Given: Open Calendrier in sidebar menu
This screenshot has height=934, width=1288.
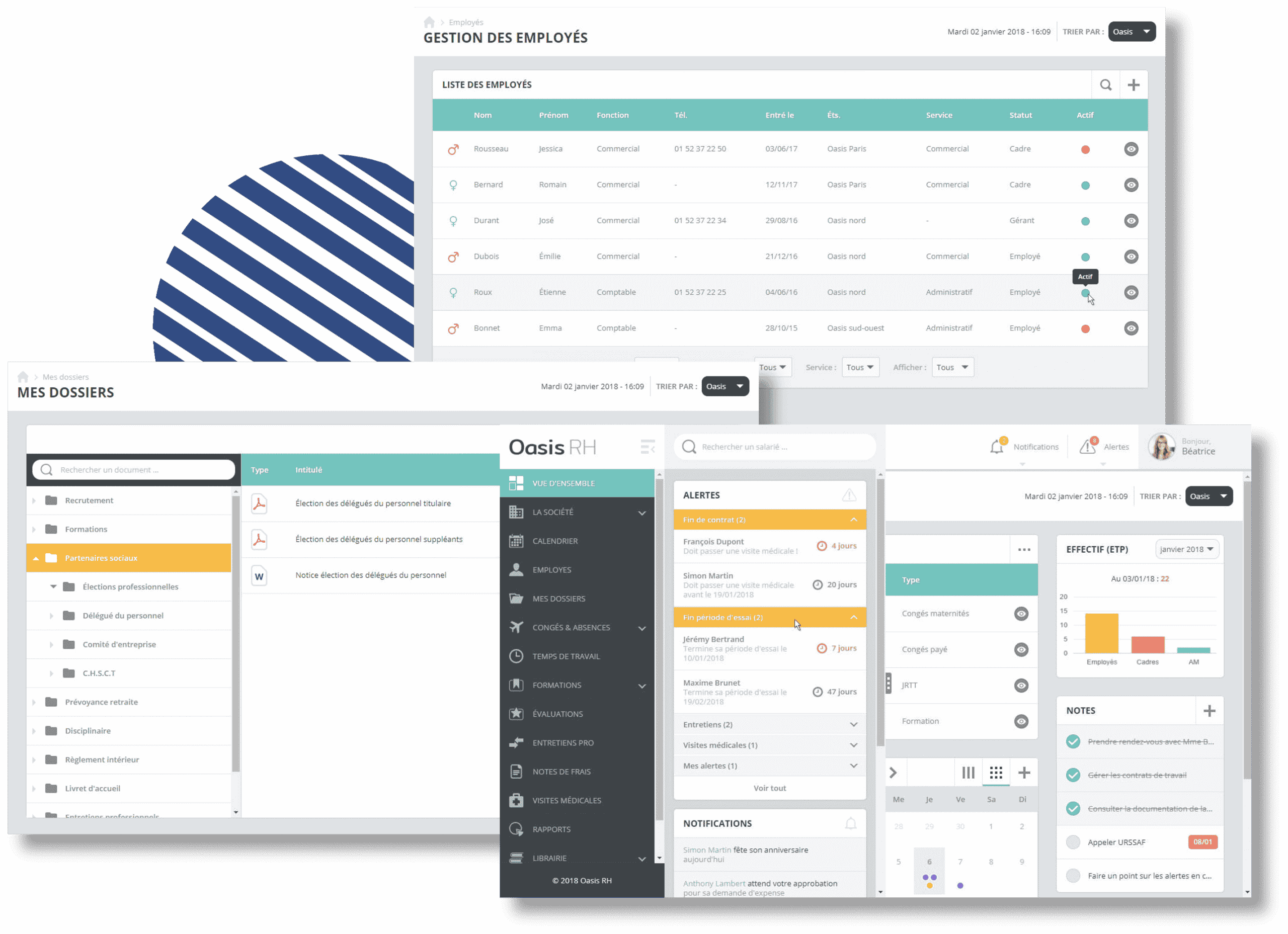Looking at the screenshot, I should 577,541.
